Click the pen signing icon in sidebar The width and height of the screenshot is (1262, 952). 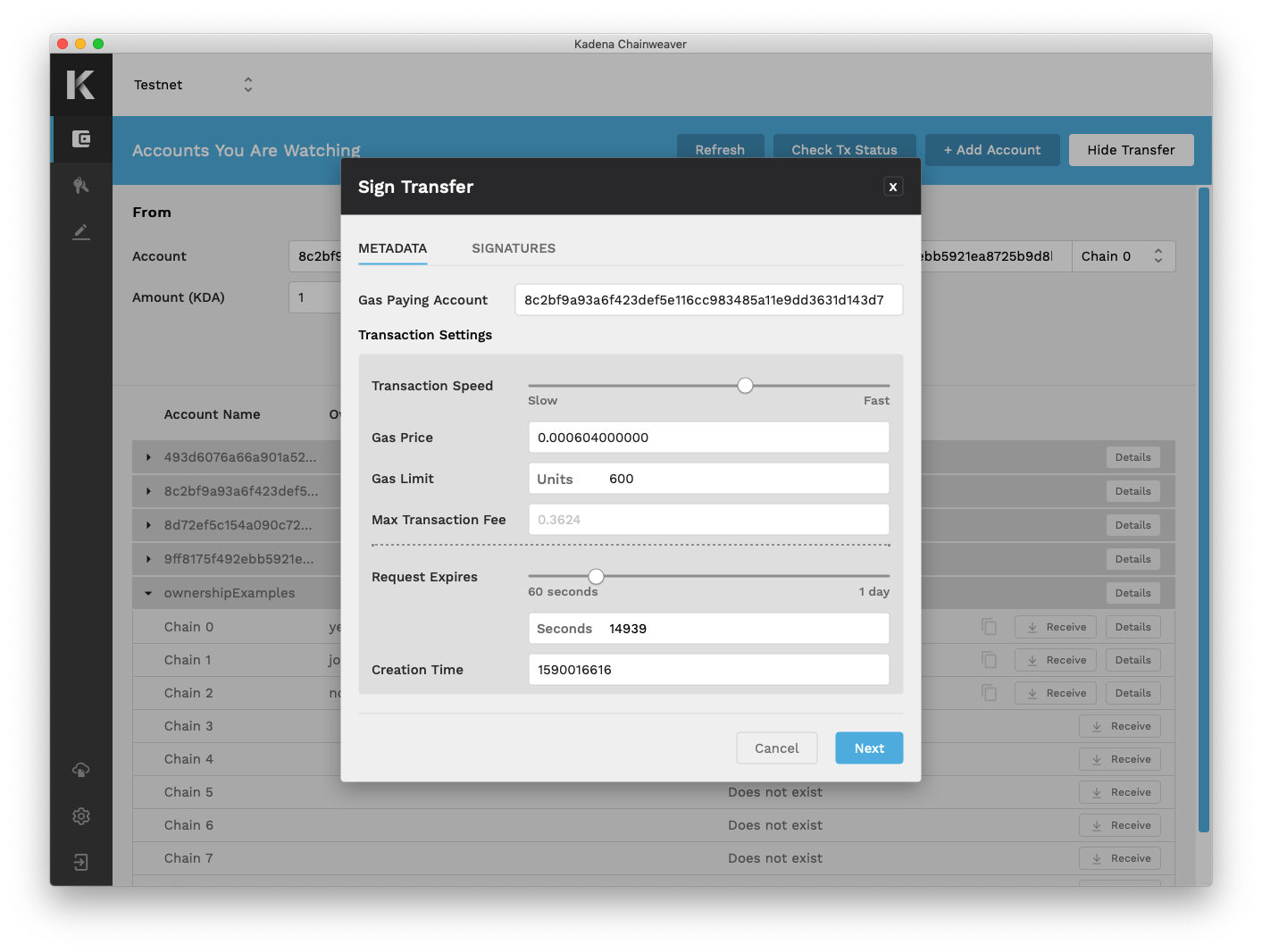[x=81, y=232]
